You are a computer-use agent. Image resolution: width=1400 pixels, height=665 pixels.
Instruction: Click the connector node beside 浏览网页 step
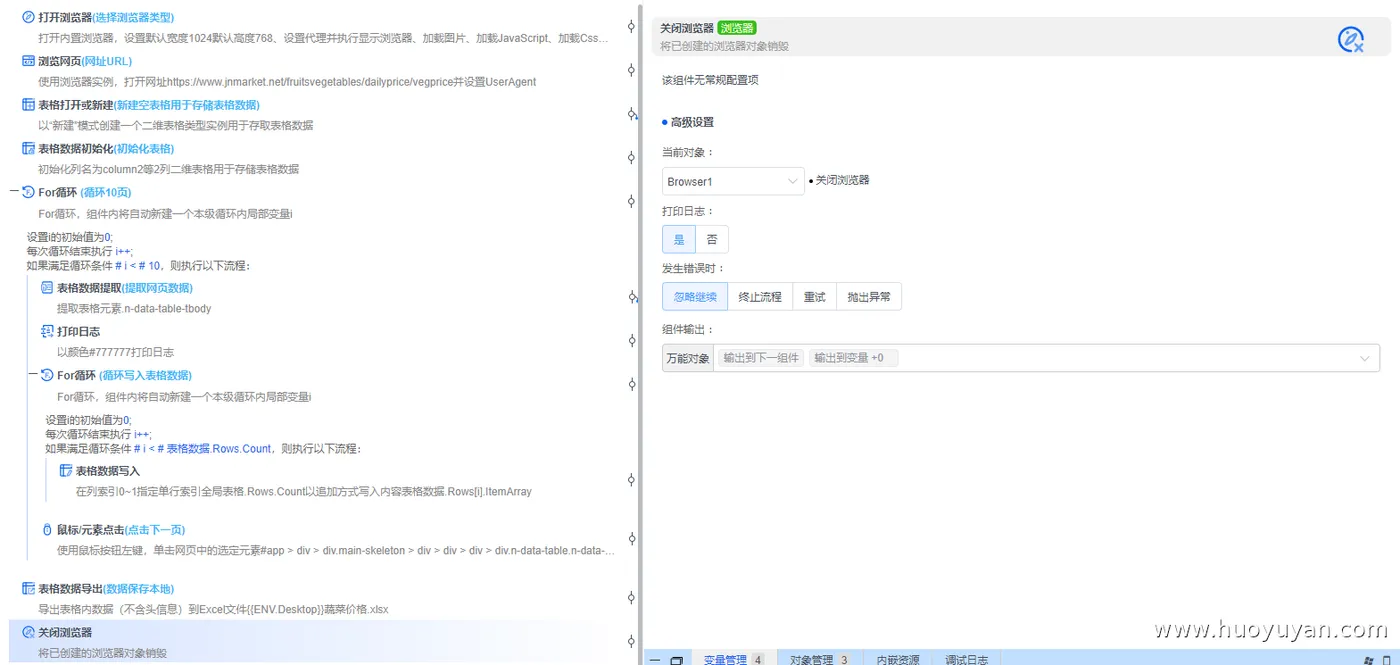pos(631,70)
